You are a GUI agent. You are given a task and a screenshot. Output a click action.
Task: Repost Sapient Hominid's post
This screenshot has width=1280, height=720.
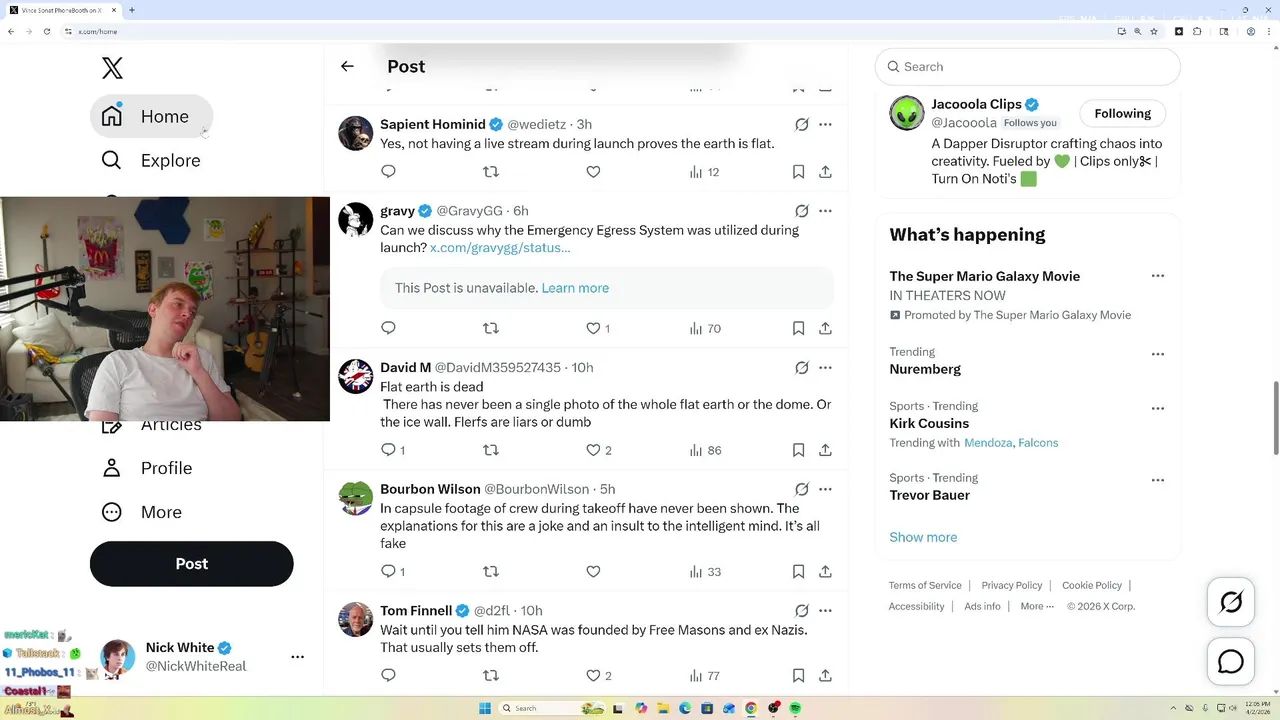pos(491,172)
